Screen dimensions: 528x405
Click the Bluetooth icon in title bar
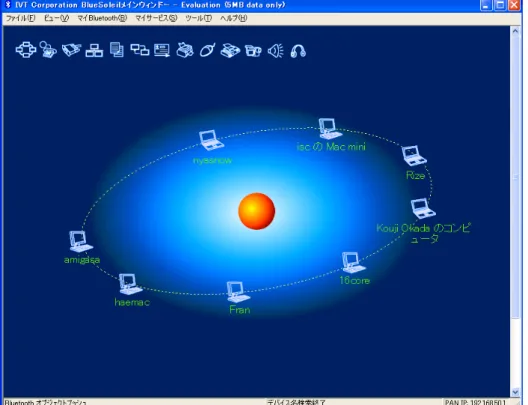(8, 5)
